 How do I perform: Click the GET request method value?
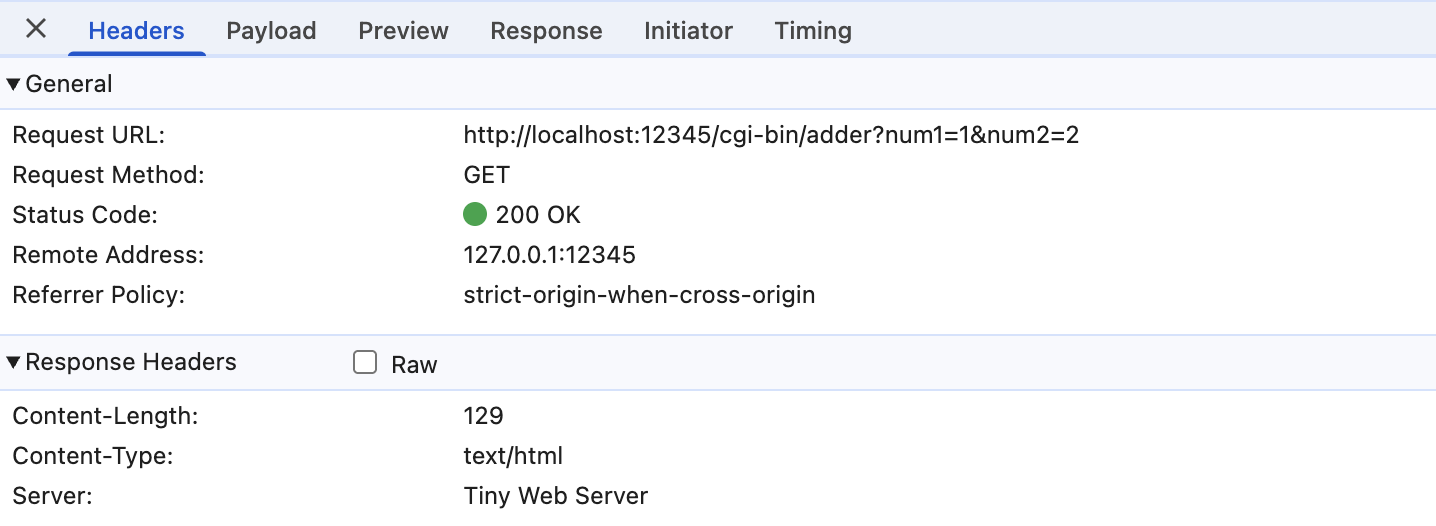pyautogui.click(x=487, y=175)
